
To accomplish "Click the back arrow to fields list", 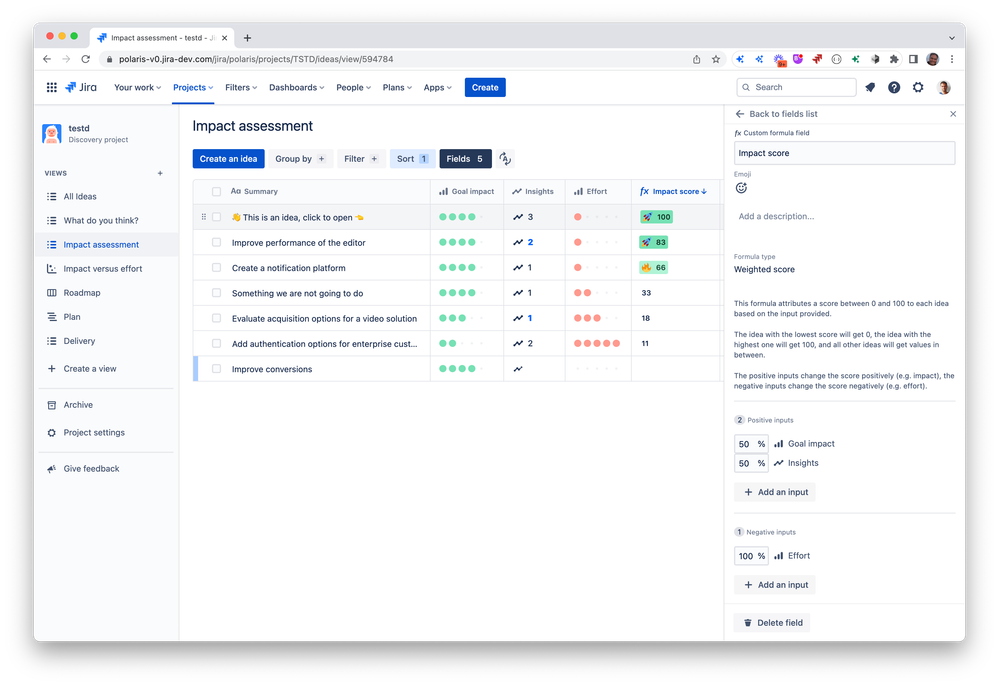I will (x=740, y=114).
